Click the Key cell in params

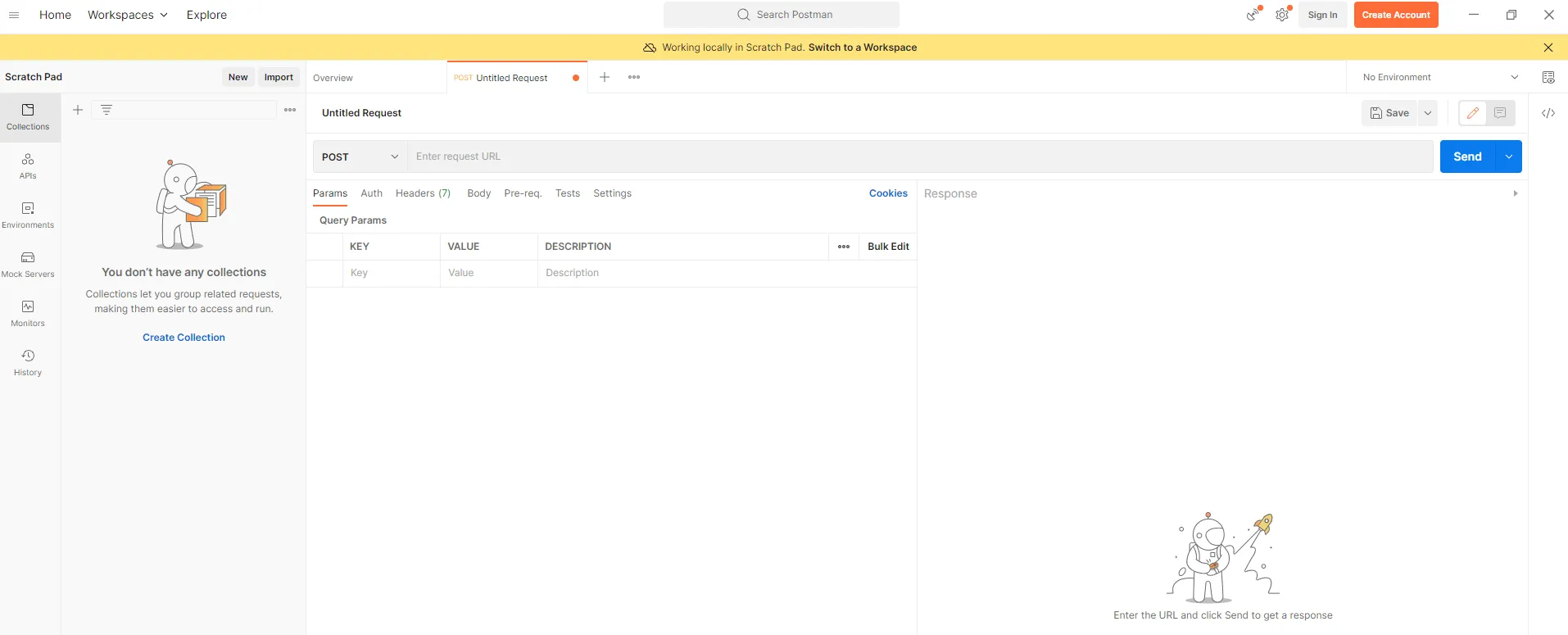point(392,273)
